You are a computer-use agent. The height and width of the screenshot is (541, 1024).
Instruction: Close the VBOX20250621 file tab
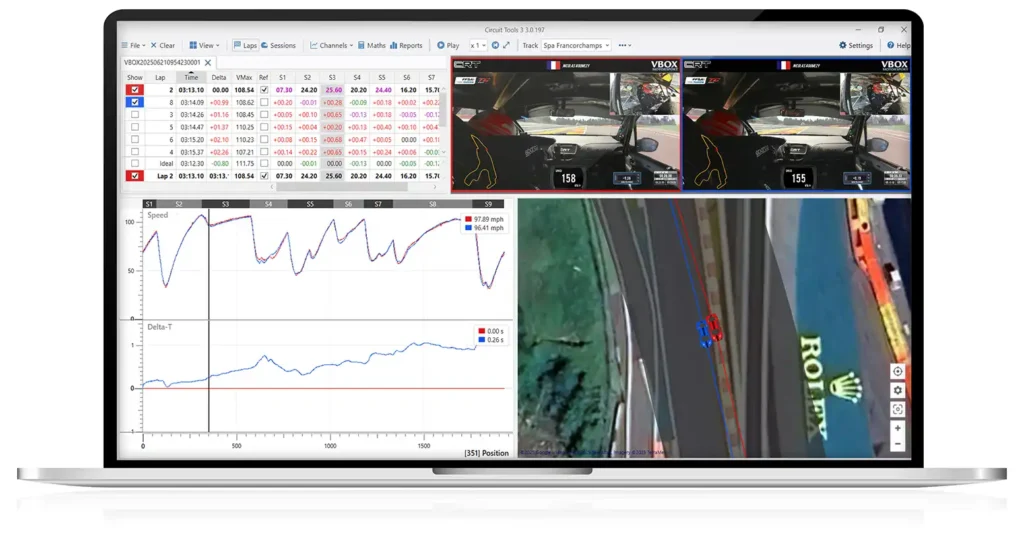pyautogui.click(x=208, y=63)
